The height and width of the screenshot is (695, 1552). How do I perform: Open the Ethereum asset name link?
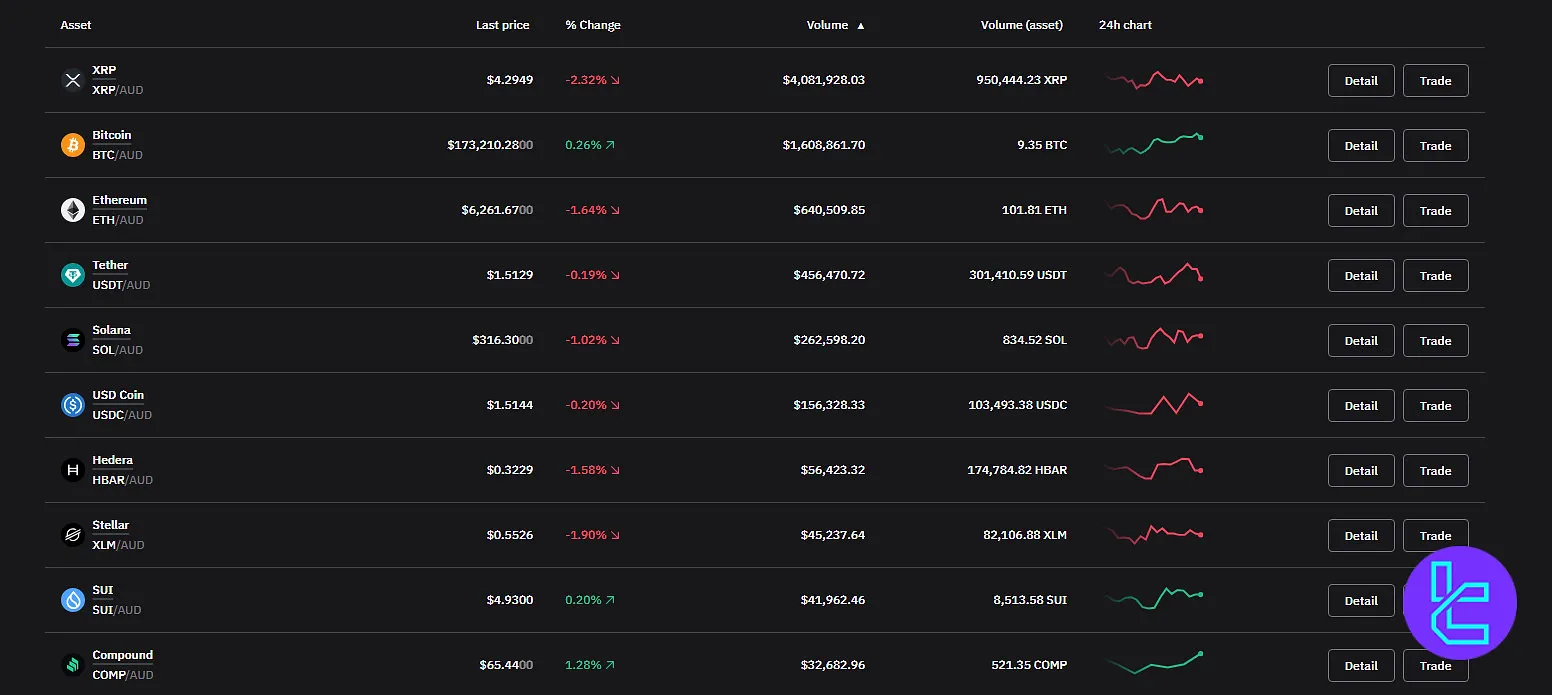tap(120, 199)
